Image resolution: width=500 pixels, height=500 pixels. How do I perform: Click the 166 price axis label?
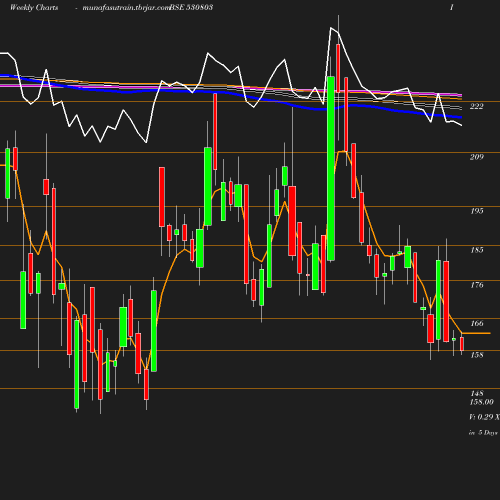point(477,323)
